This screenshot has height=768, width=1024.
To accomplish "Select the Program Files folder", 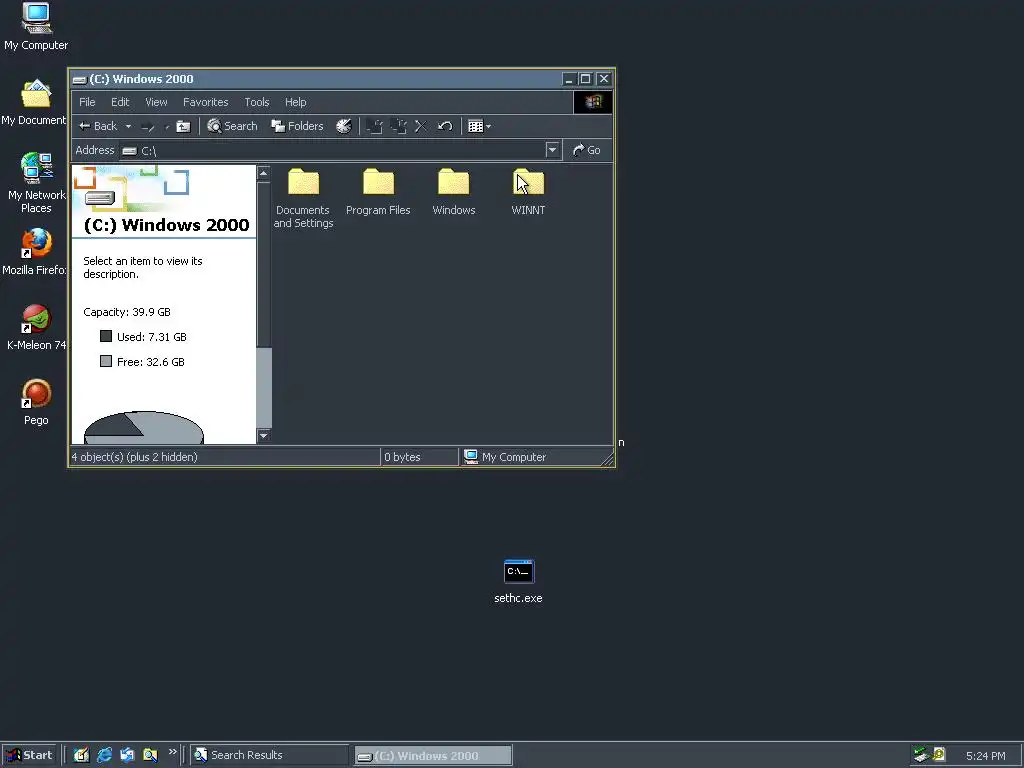I will point(378,192).
